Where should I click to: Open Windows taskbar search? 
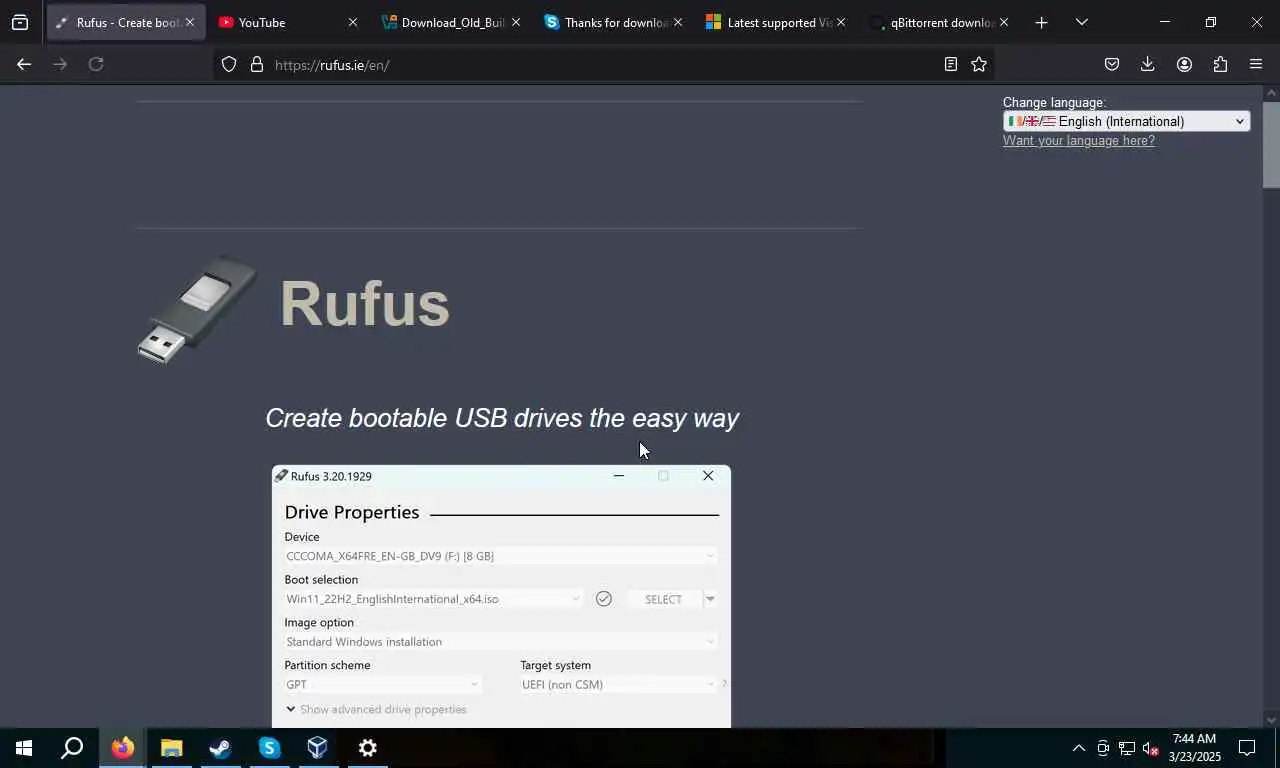pyautogui.click(x=72, y=748)
